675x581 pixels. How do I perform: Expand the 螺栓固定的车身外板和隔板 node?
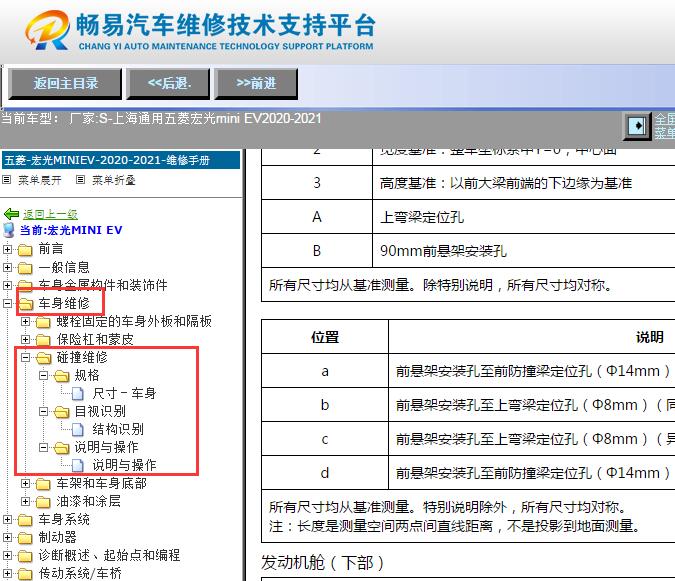click(x=25, y=321)
